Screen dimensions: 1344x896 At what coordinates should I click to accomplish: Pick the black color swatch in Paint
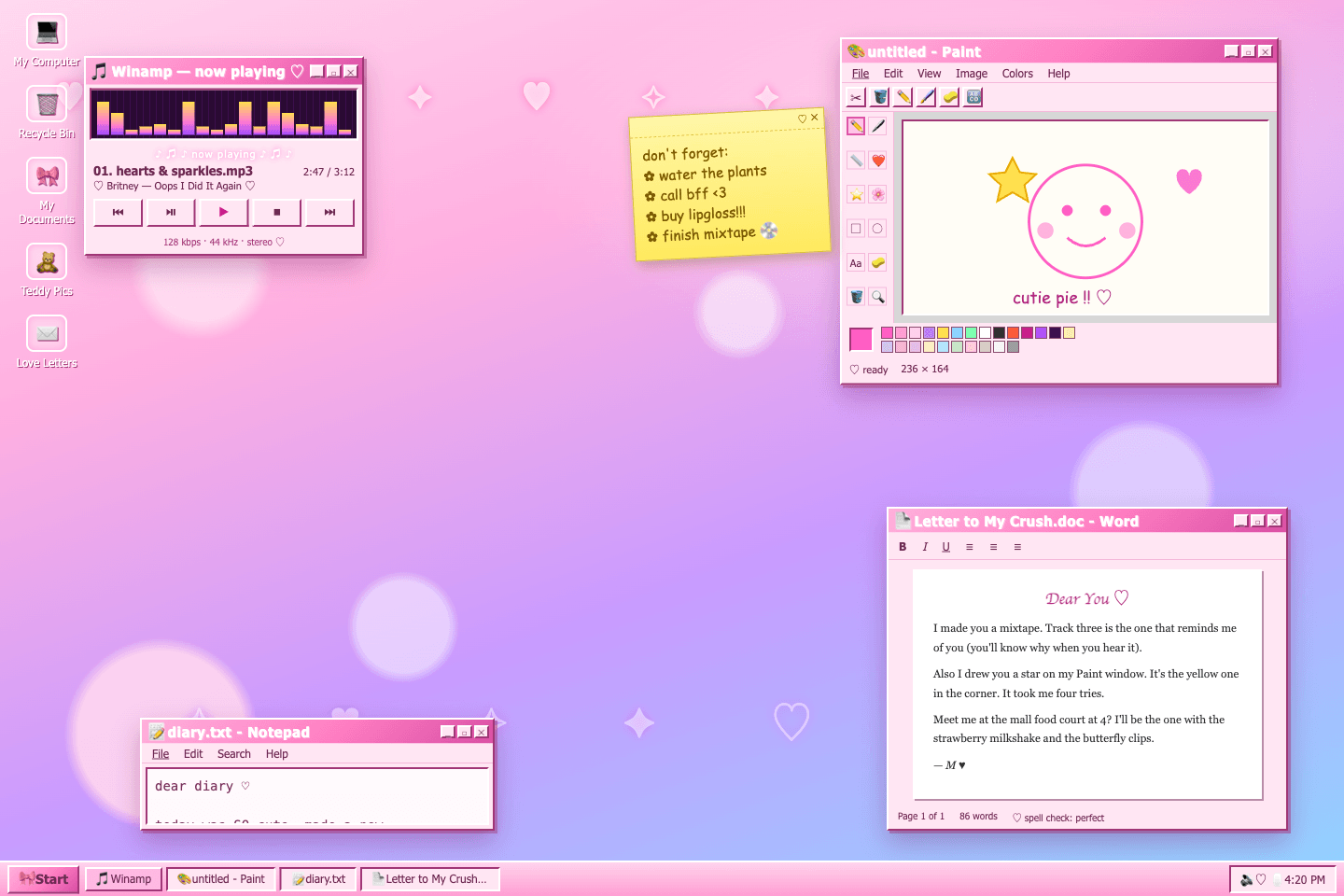click(x=999, y=332)
